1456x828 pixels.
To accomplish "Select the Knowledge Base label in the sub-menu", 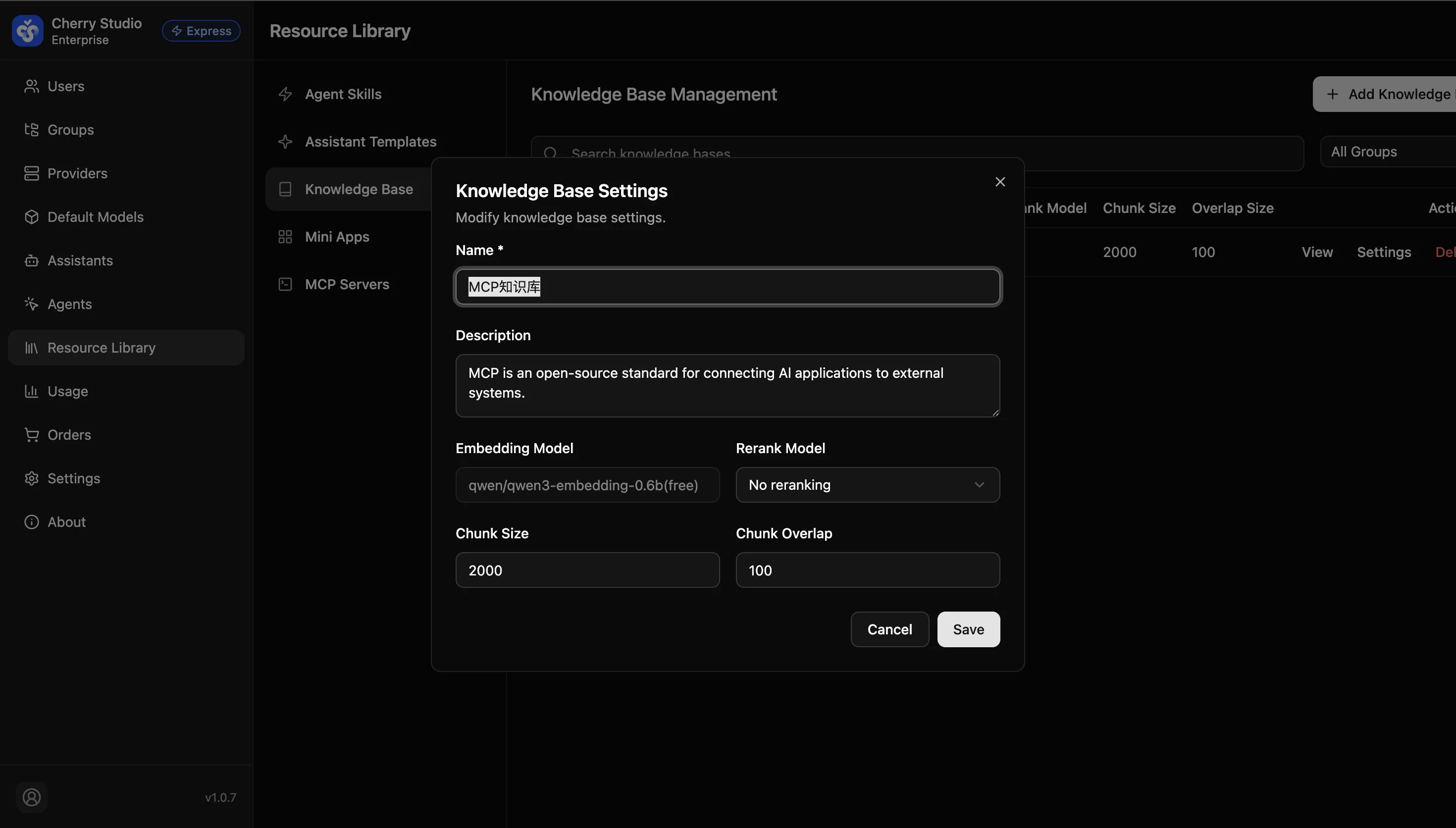I will pos(359,189).
